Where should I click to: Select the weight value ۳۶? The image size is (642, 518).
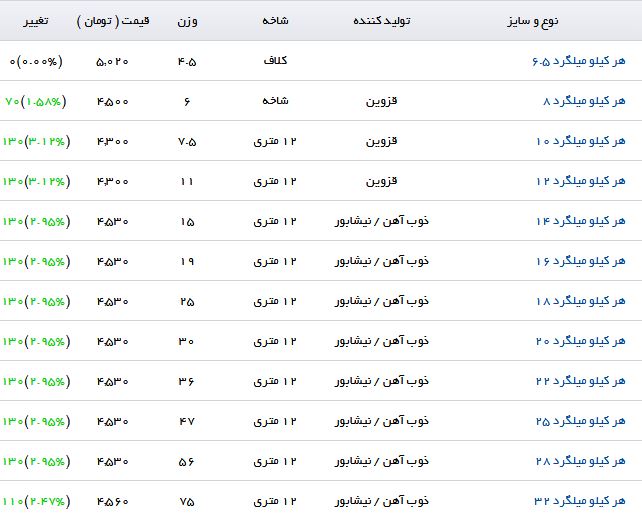click(186, 382)
